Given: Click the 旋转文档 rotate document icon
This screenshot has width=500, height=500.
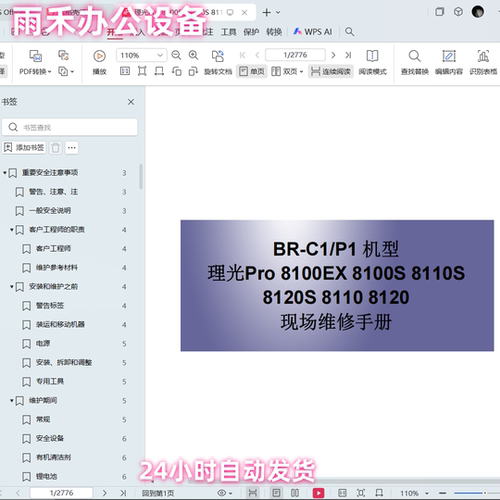Looking at the screenshot, I should point(218,56).
